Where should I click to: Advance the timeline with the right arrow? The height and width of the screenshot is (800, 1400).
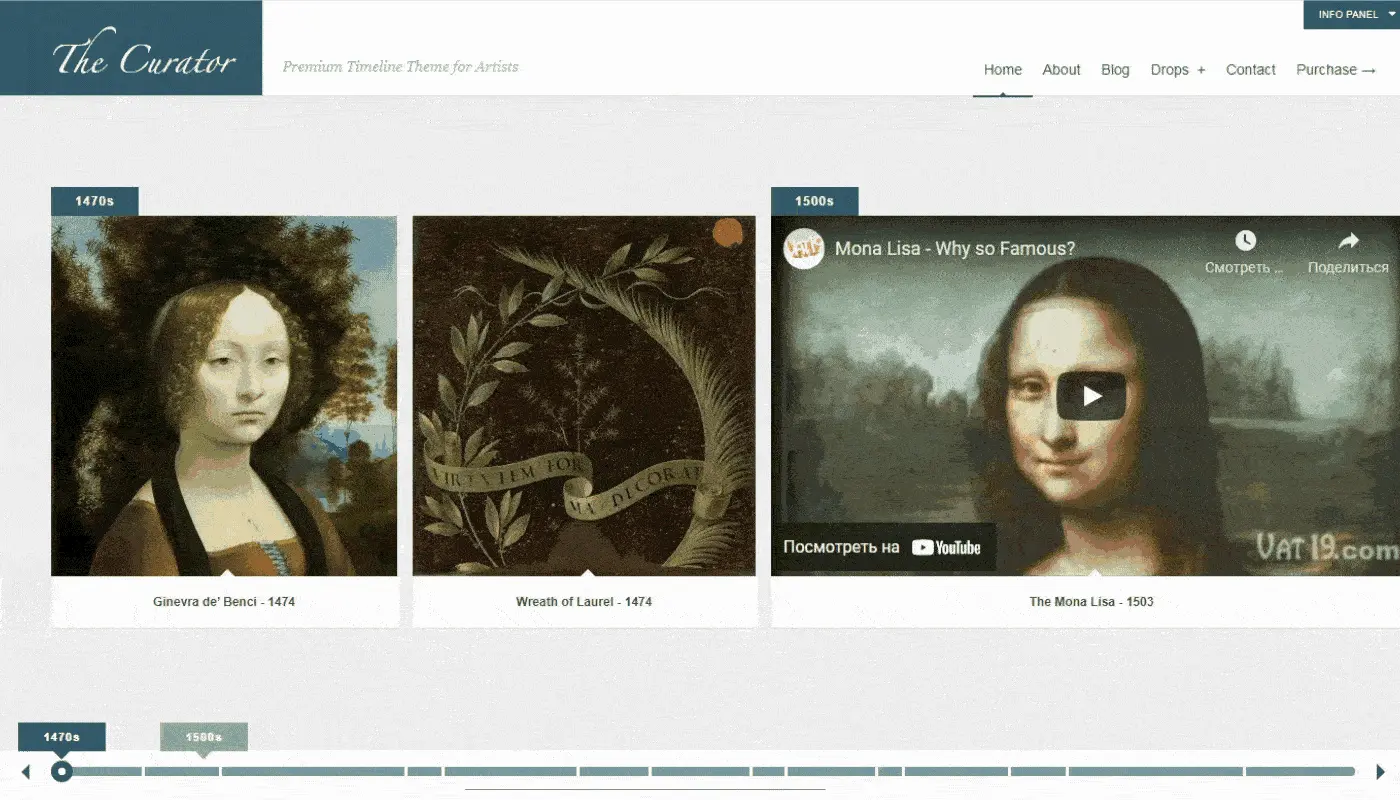pos(1379,771)
